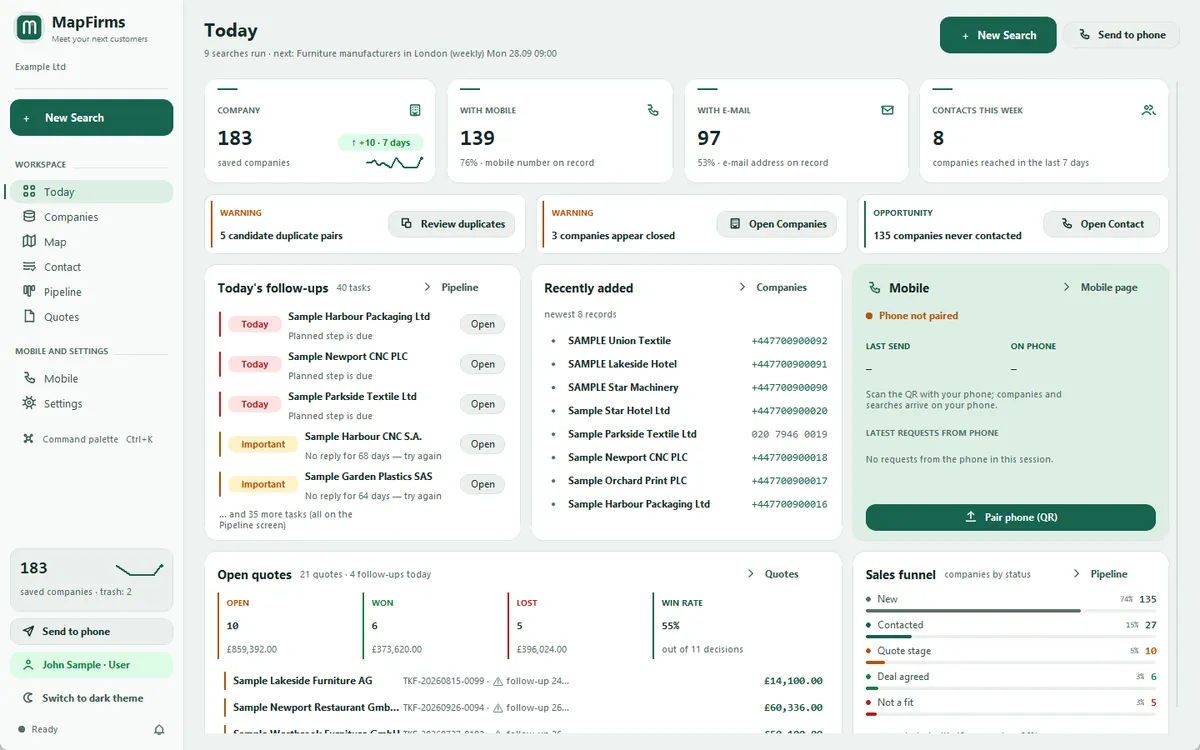Open Settings in the sidebar
The image size is (1200, 750).
coord(92,404)
